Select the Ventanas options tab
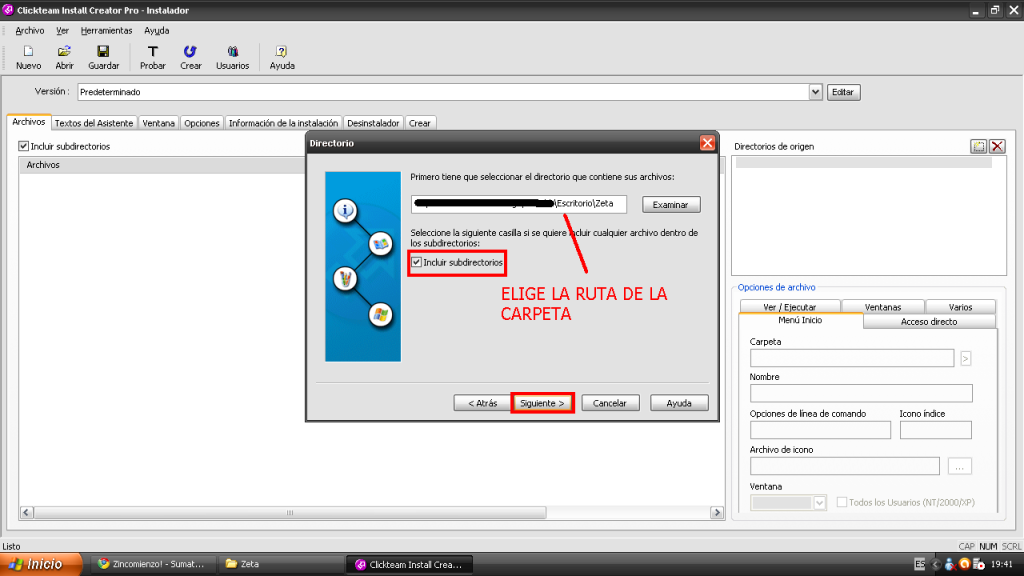This screenshot has width=1024, height=576. coord(883,307)
